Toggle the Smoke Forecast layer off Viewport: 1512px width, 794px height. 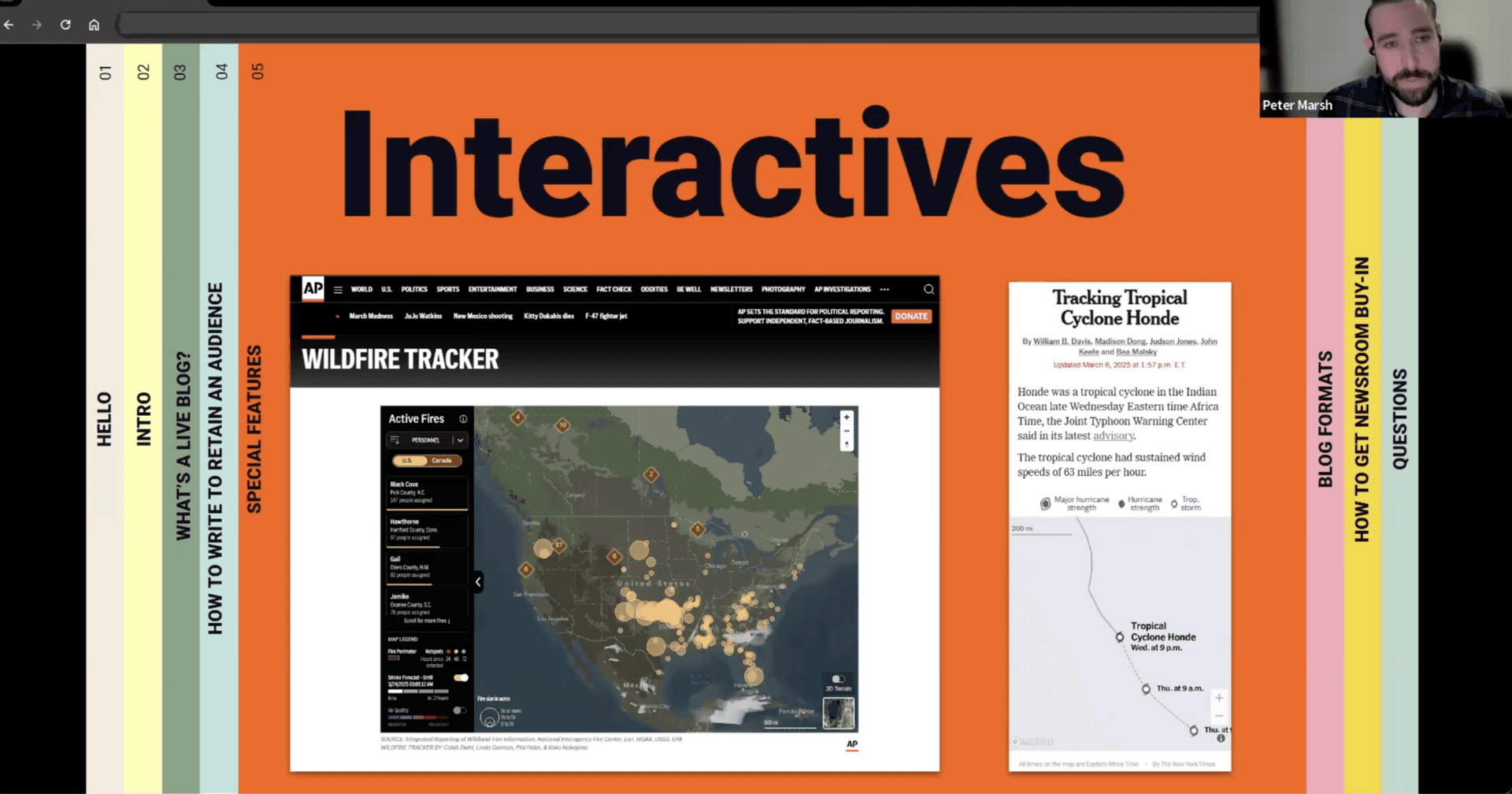461,677
